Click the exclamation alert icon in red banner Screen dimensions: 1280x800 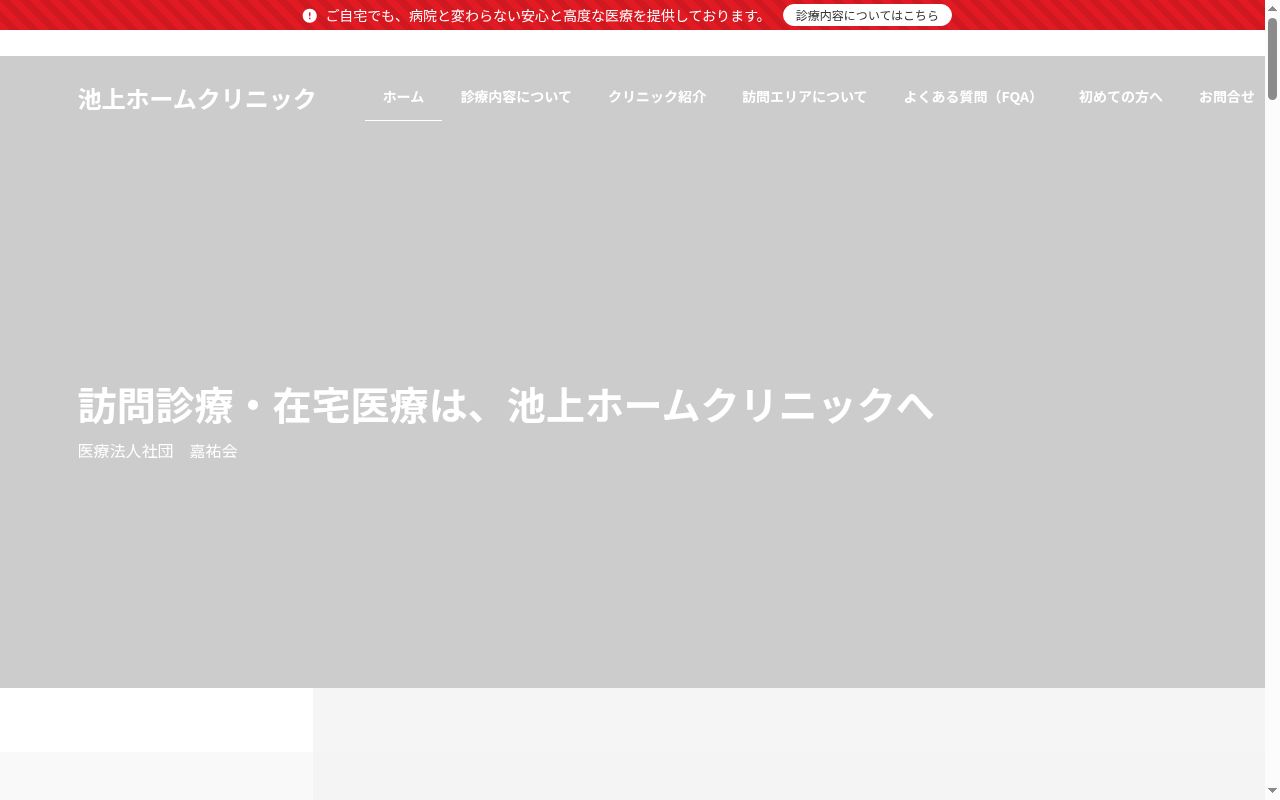pyautogui.click(x=310, y=16)
